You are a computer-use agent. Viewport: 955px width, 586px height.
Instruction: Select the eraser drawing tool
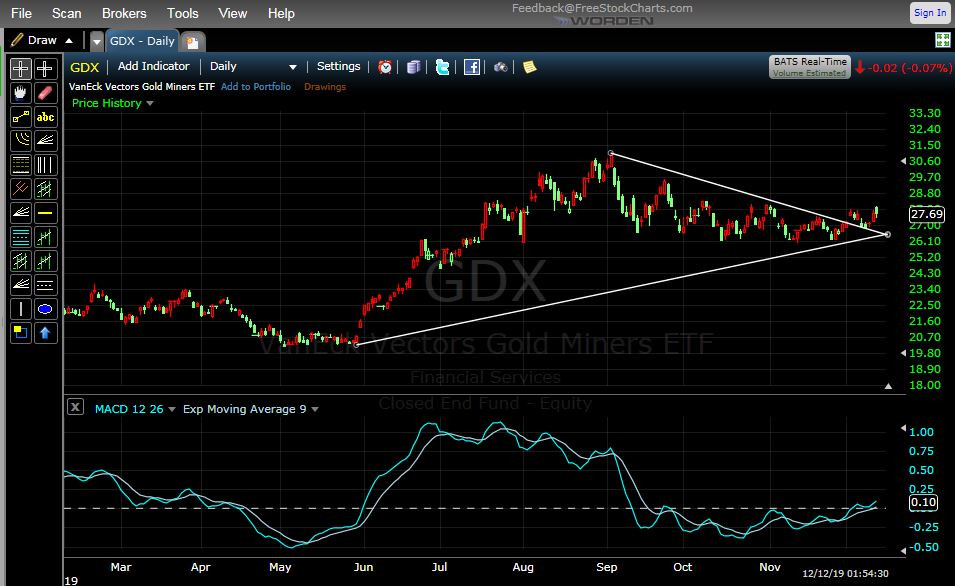45,93
